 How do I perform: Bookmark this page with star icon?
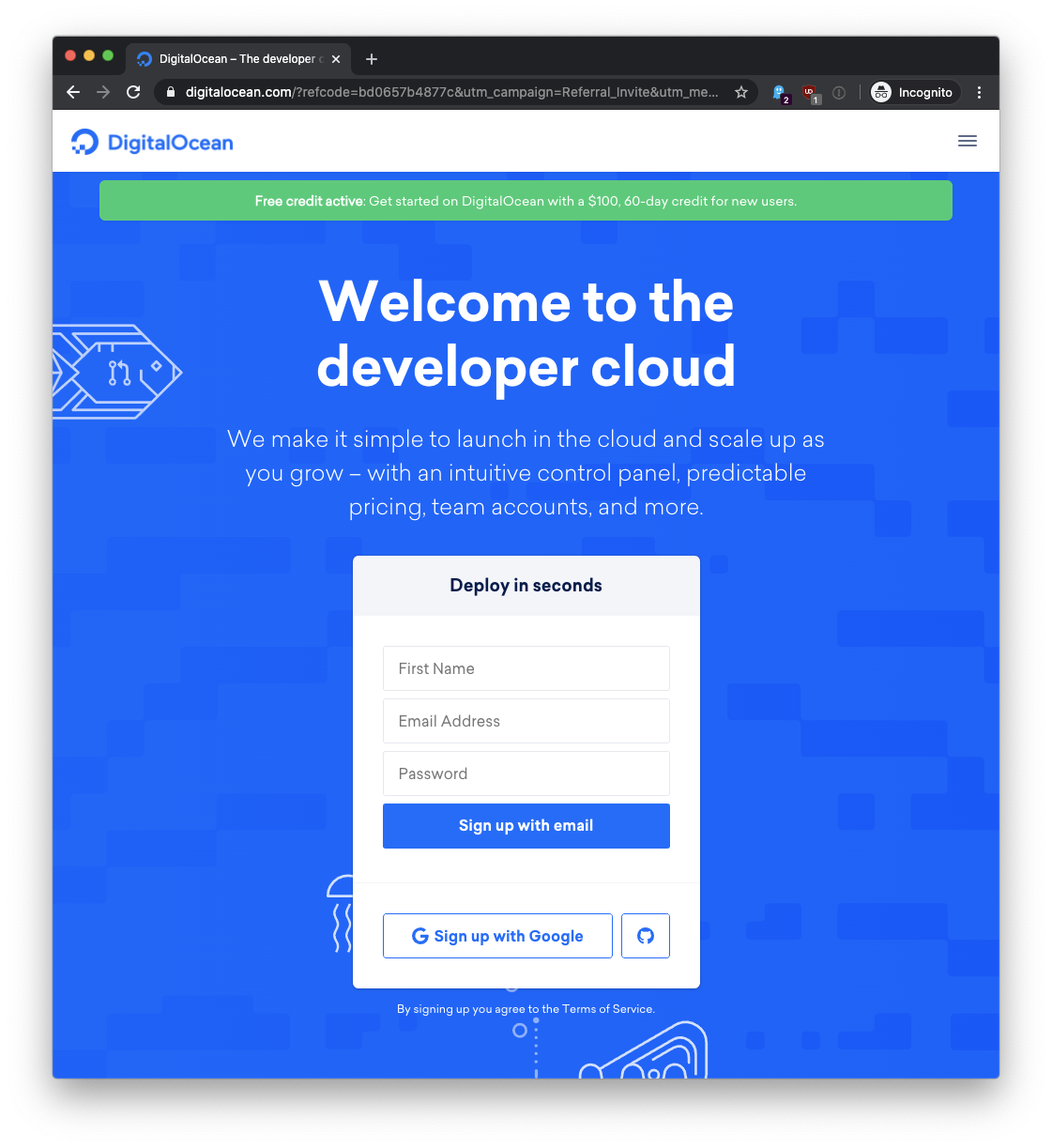(x=741, y=92)
